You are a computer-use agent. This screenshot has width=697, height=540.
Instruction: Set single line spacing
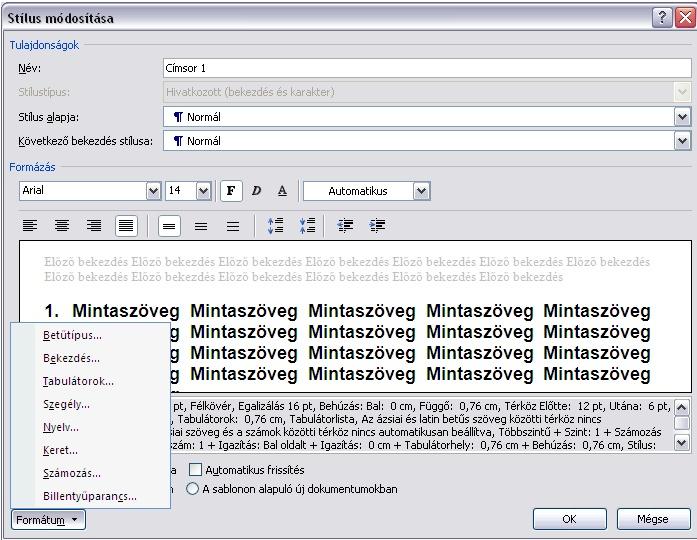169,226
